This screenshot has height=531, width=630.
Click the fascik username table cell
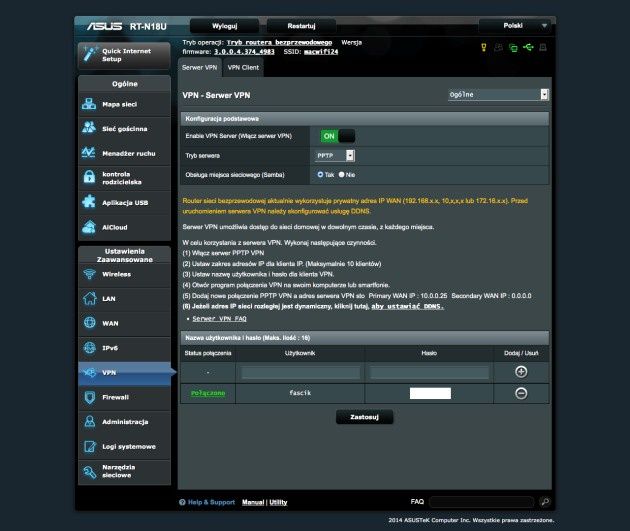click(300, 393)
